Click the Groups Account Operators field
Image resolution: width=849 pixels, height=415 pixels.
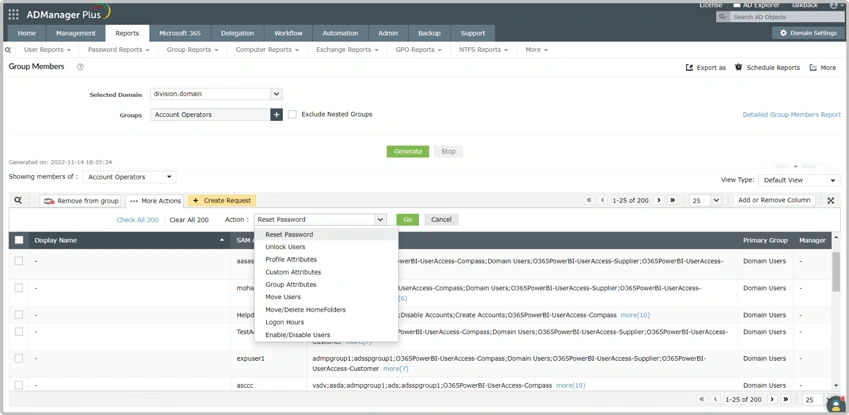point(210,115)
